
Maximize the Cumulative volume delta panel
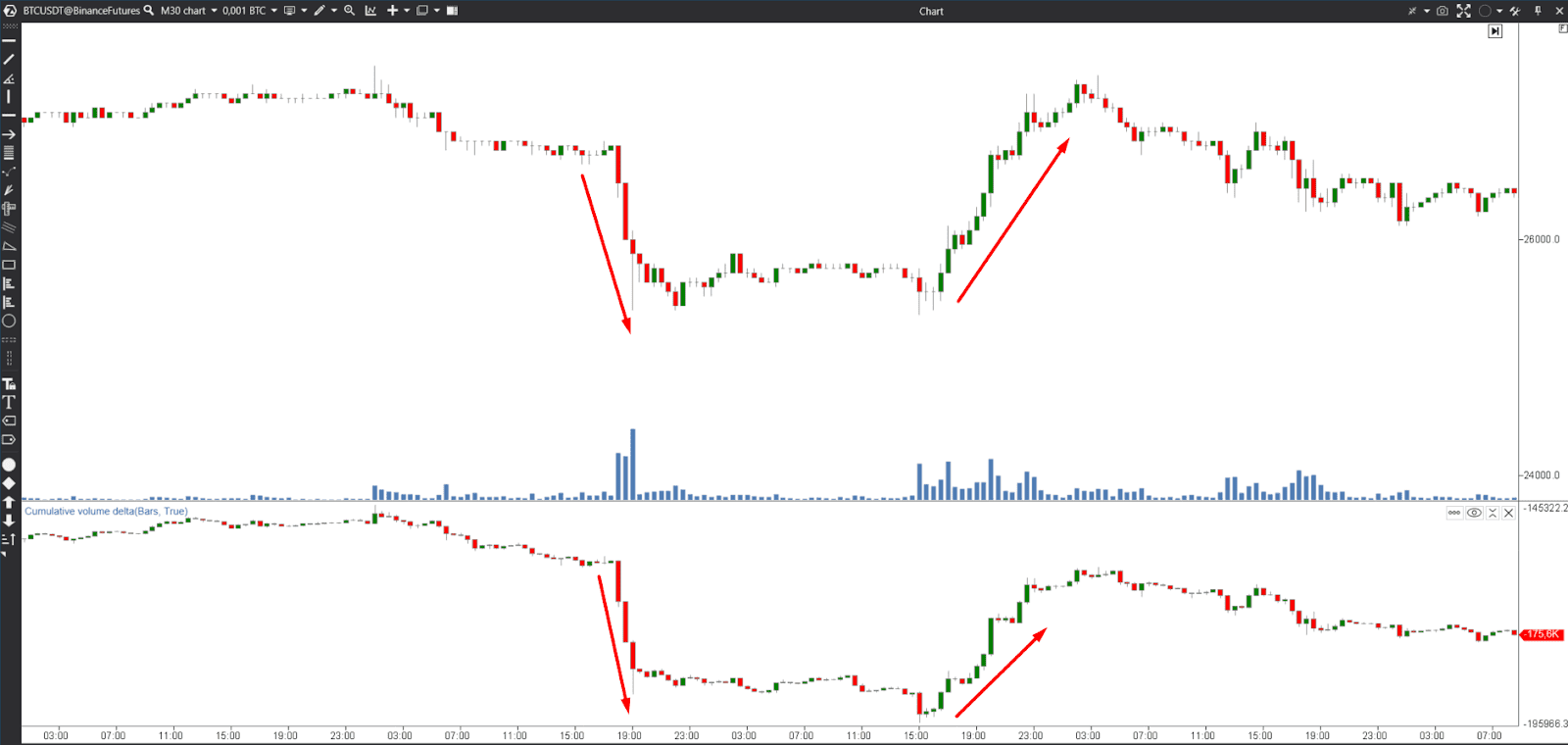click(1493, 513)
